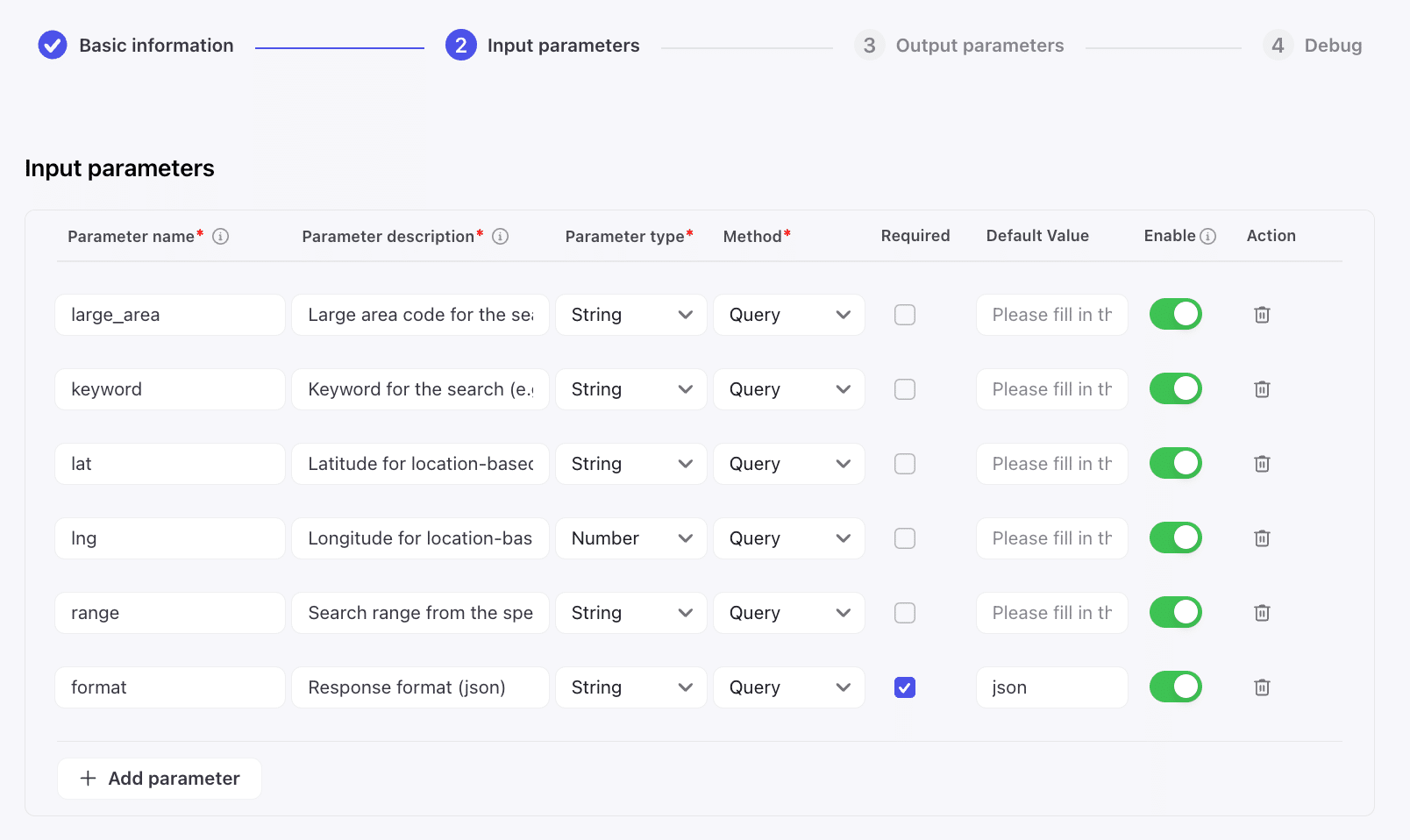Image resolution: width=1410 pixels, height=840 pixels.
Task: Open the String type dropdown for format
Action: click(631, 687)
